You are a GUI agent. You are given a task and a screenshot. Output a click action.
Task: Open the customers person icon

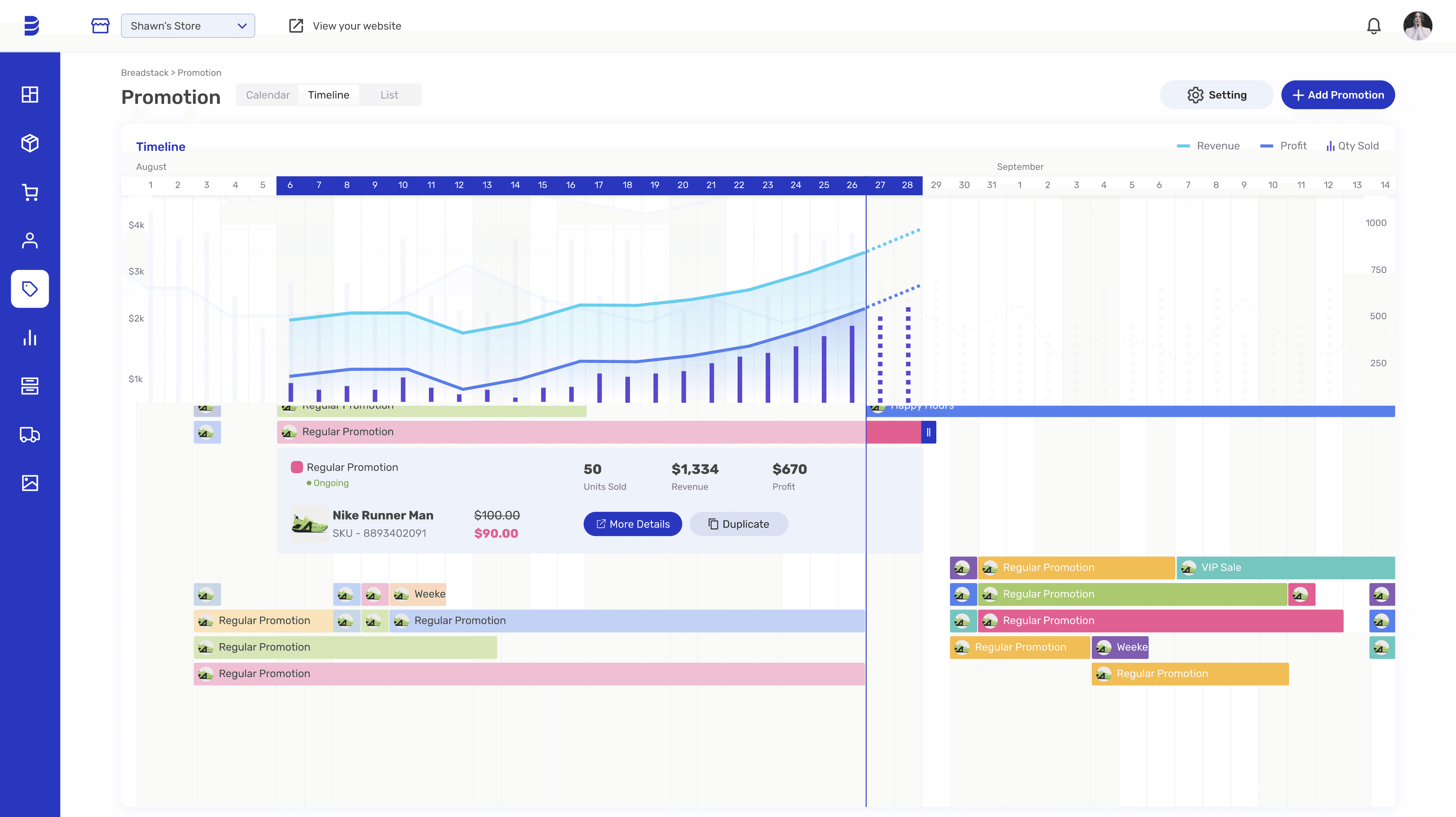pyautogui.click(x=30, y=241)
